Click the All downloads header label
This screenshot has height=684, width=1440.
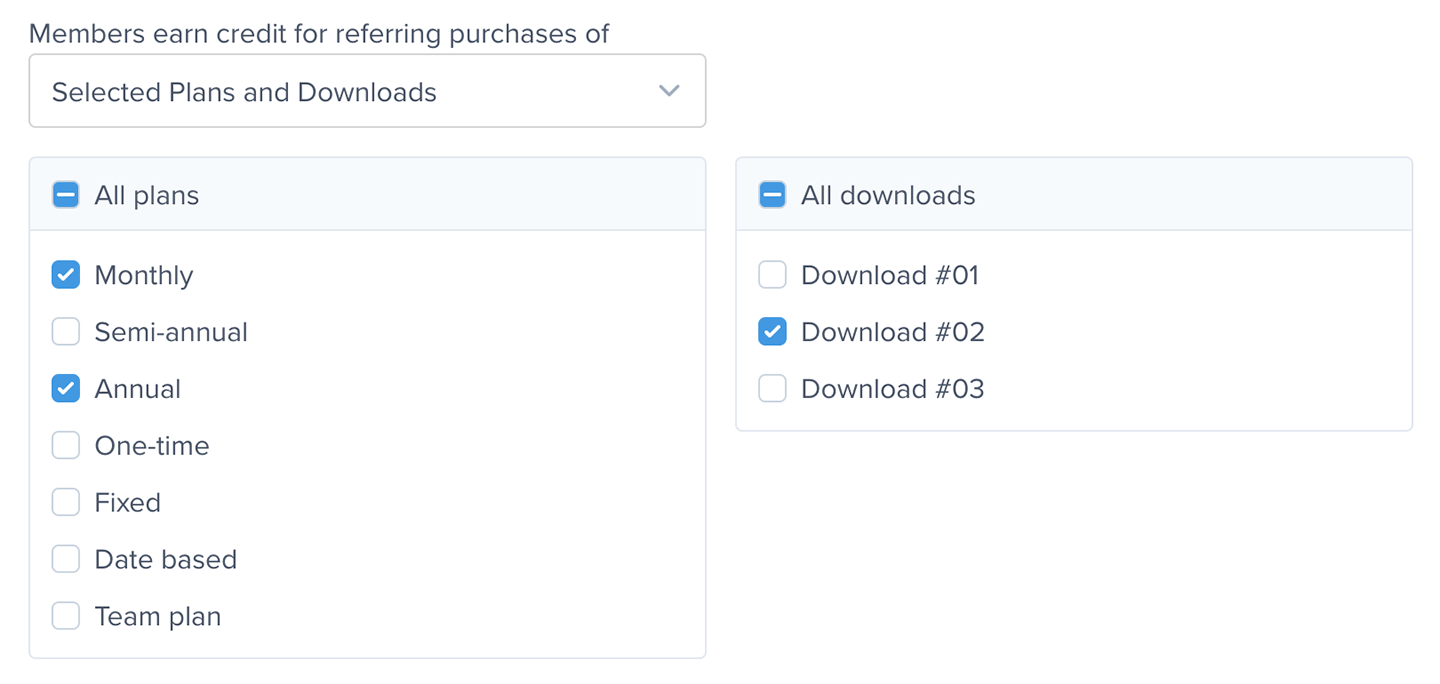tap(888, 195)
